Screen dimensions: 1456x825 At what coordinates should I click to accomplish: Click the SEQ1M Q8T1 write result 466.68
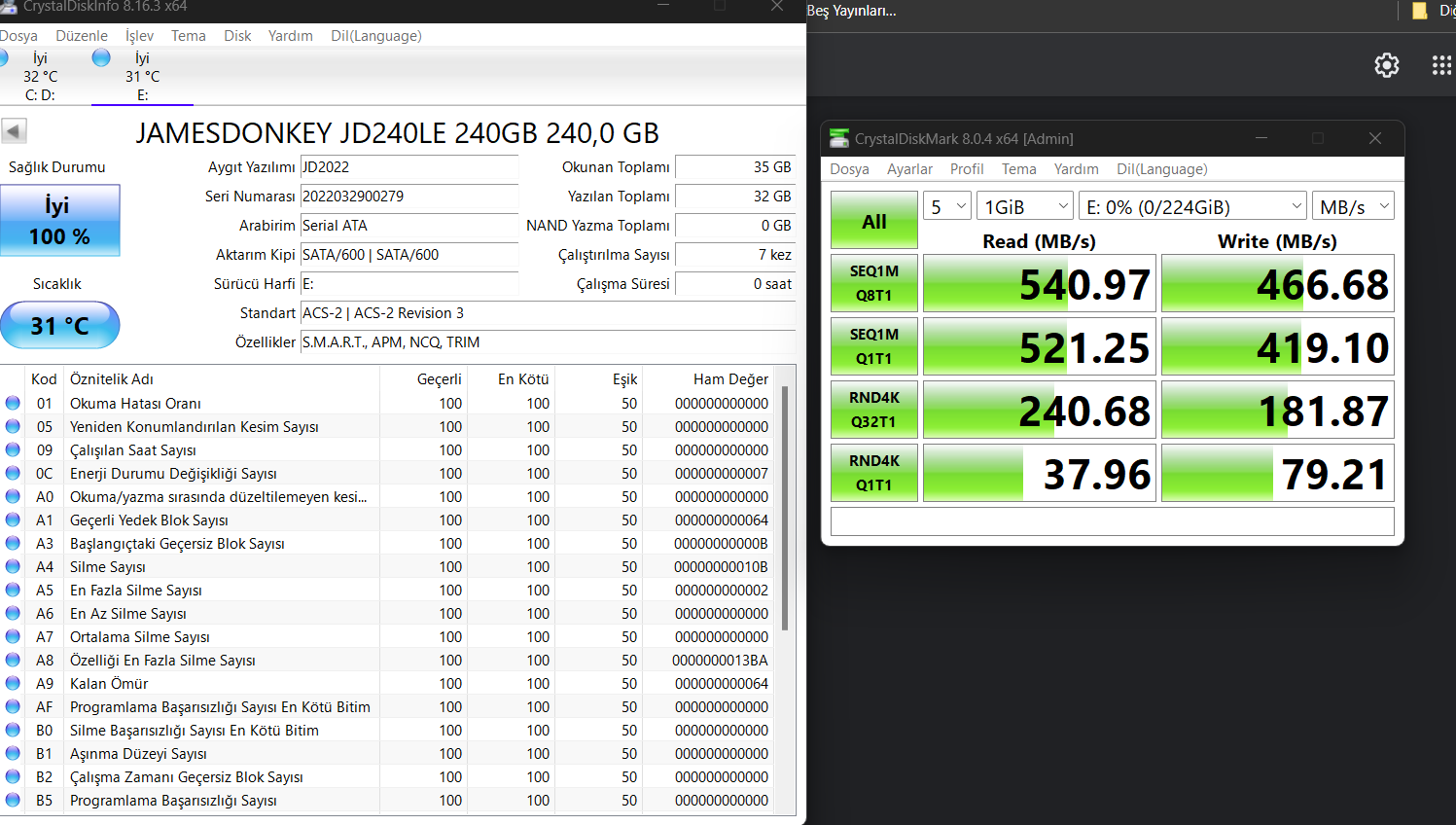pyautogui.click(x=1278, y=283)
